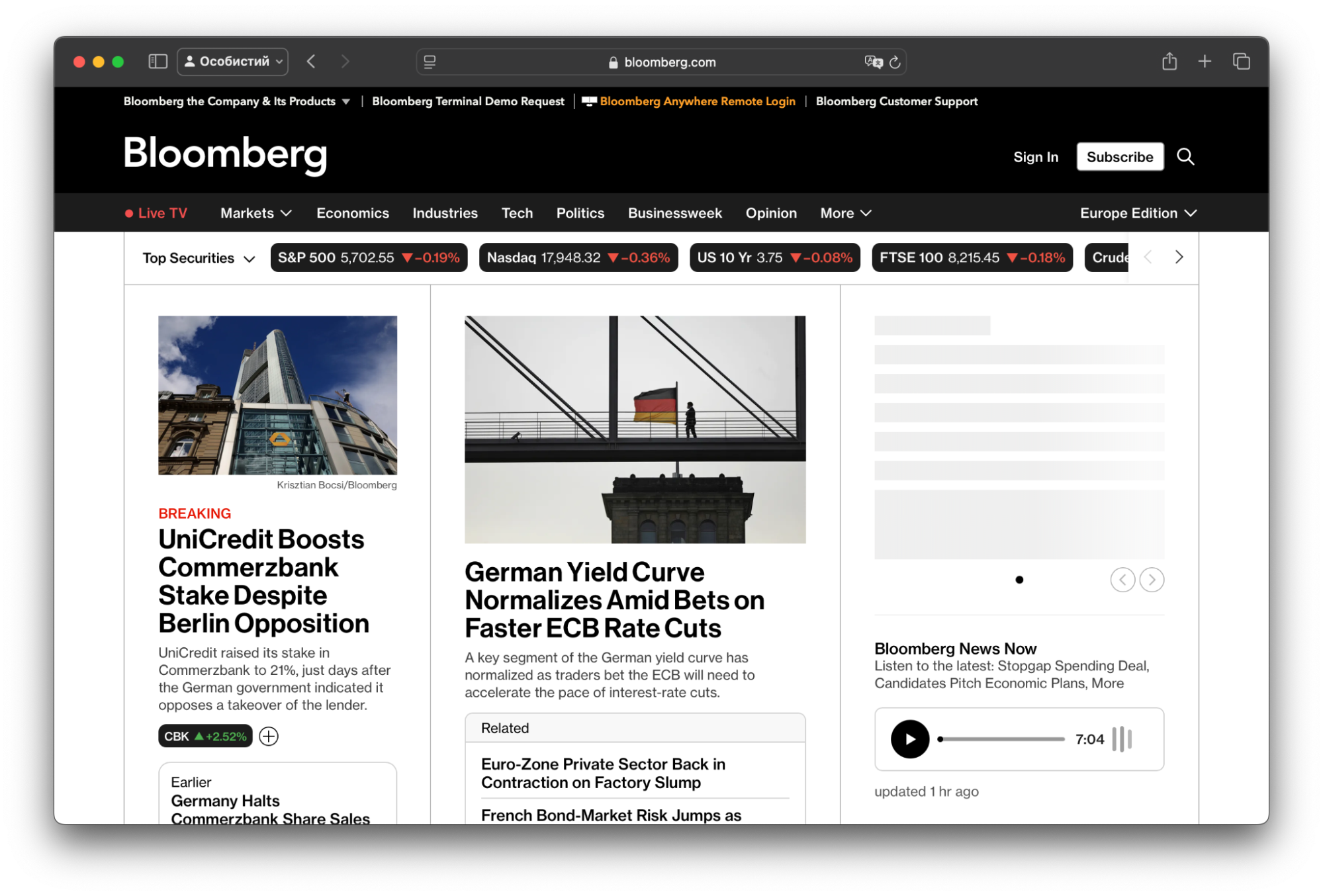Click the play button on Bloomberg News Now
The width and height of the screenshot is (1323, 896).
pyautogui.click(x=909, y=739)
